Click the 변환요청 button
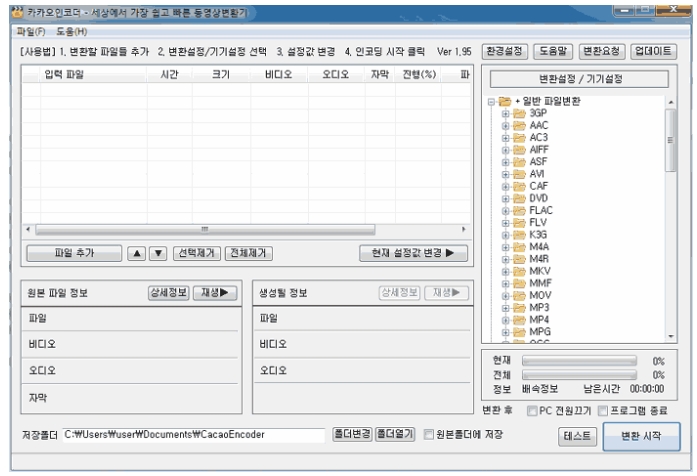The height and width of the screenshot is (476, 697). (x=602, y=52)
